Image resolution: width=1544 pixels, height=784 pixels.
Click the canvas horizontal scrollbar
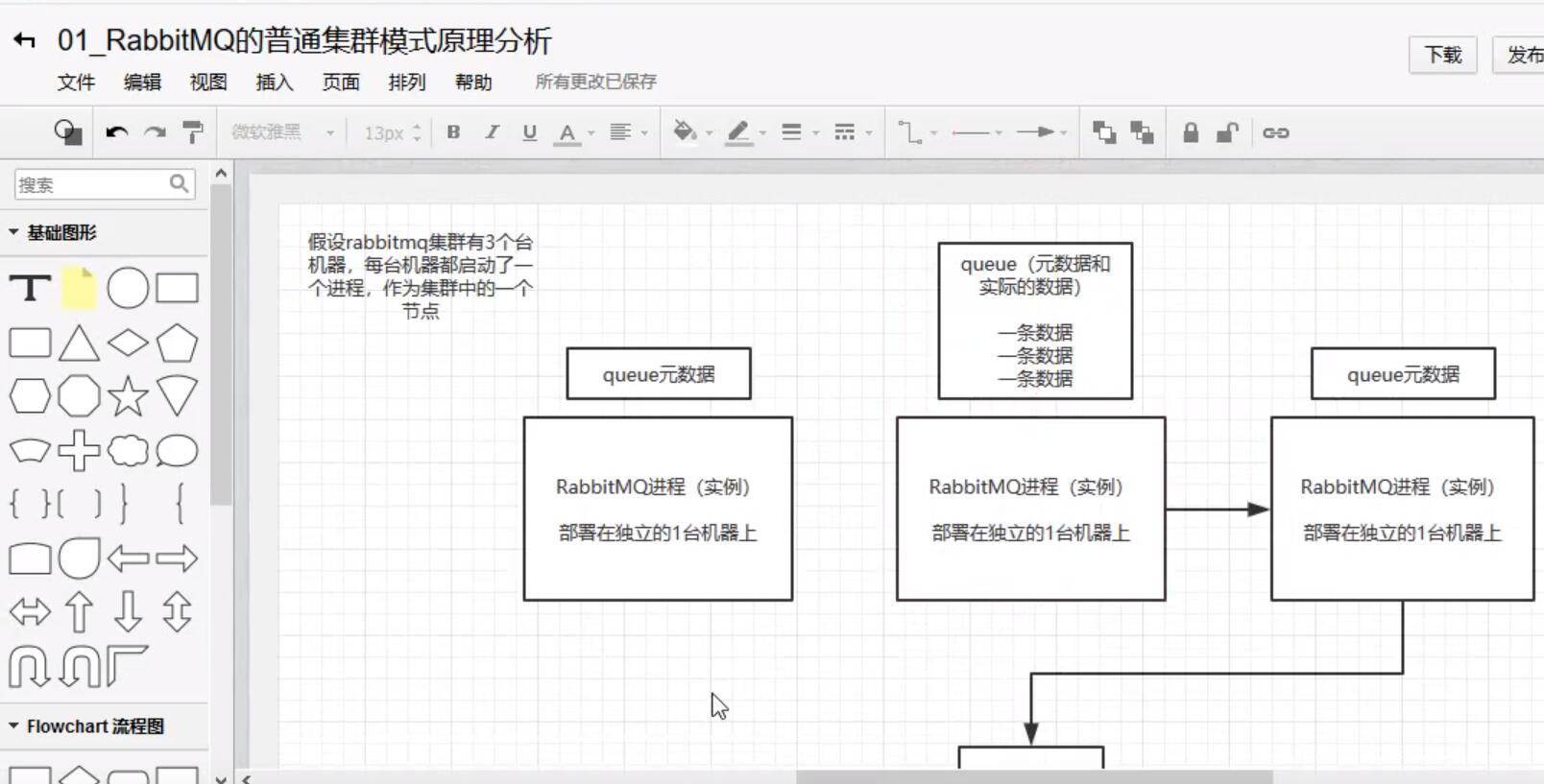tap(1034, 777)
